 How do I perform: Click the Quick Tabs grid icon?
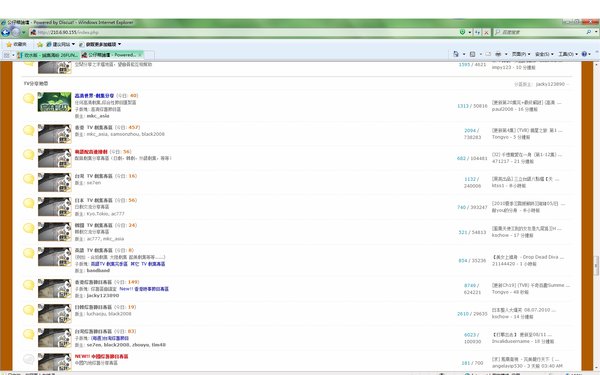[7, 55]
